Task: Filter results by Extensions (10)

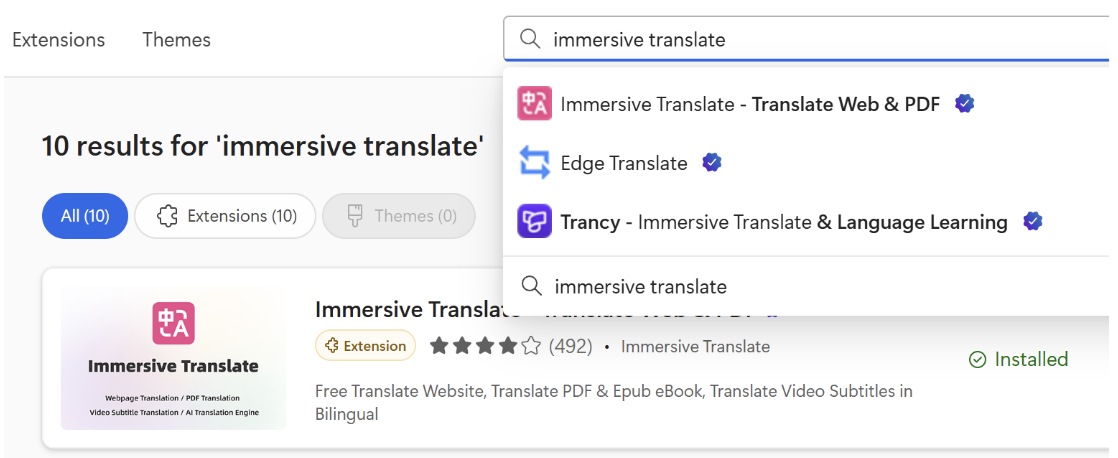Action: point(225,216)
